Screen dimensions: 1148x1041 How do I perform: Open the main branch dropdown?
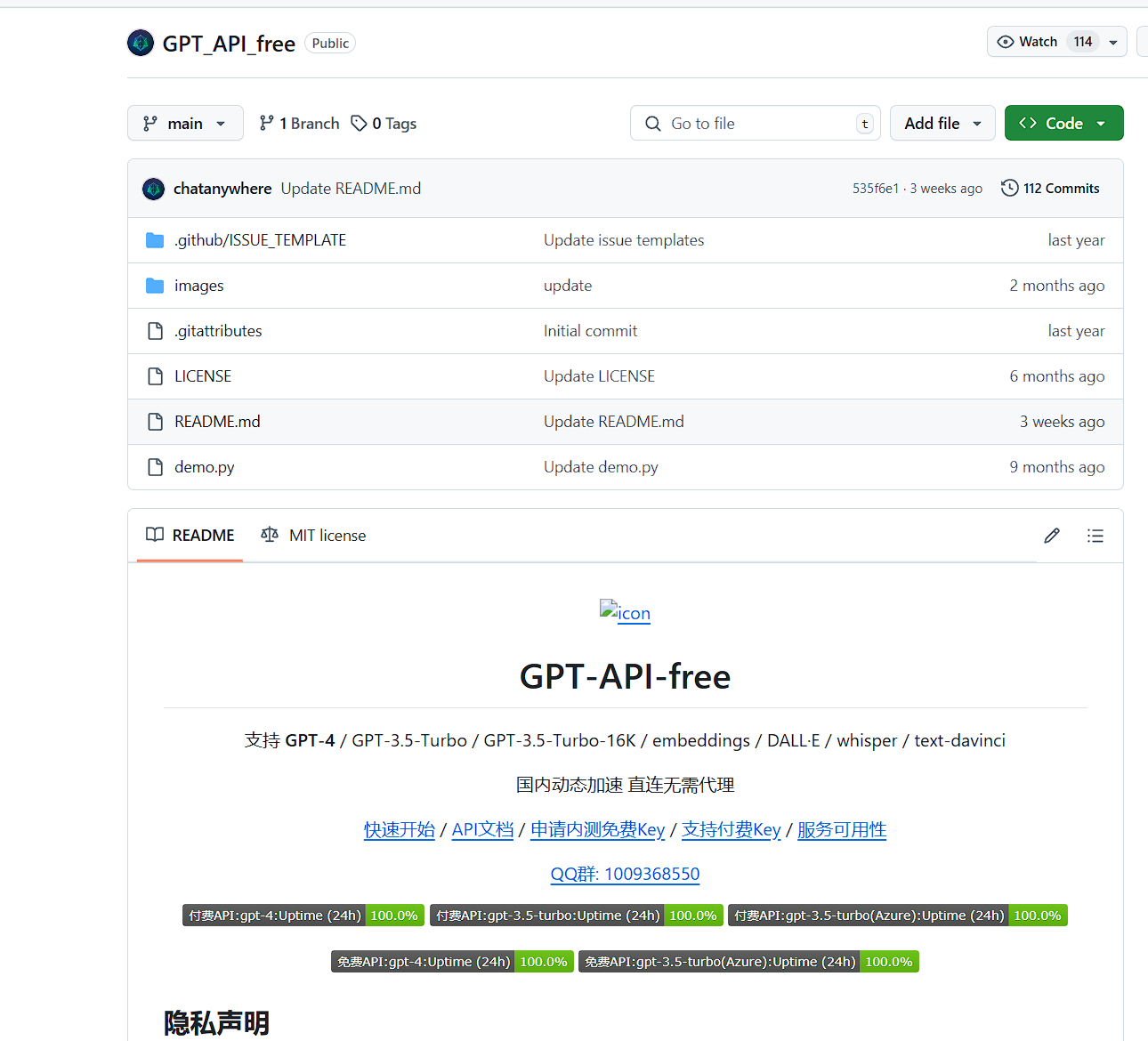185,123
